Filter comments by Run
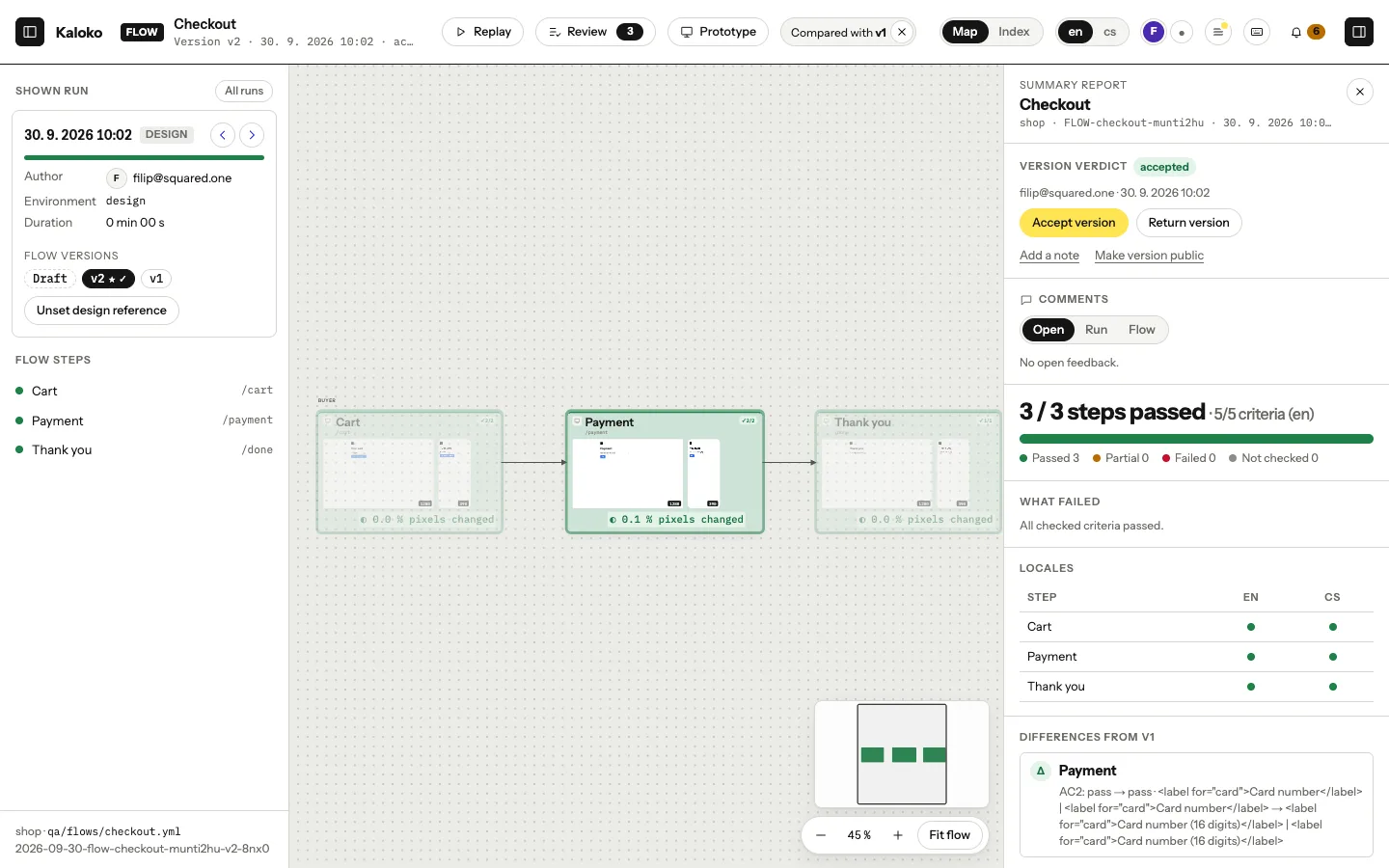The height and width of the screenshot is (868, 1389). tap(1097, 330)
